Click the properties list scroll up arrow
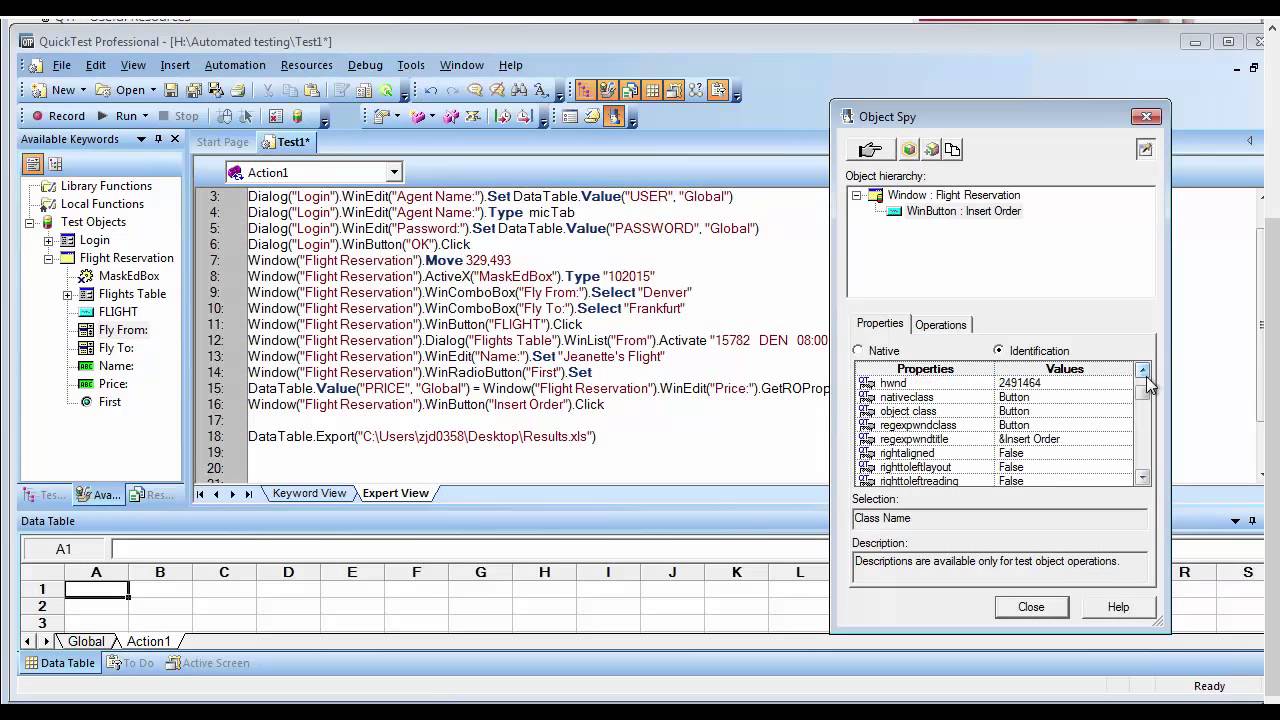Screen dimensions: 1280x720 [x=1143, y=370]
